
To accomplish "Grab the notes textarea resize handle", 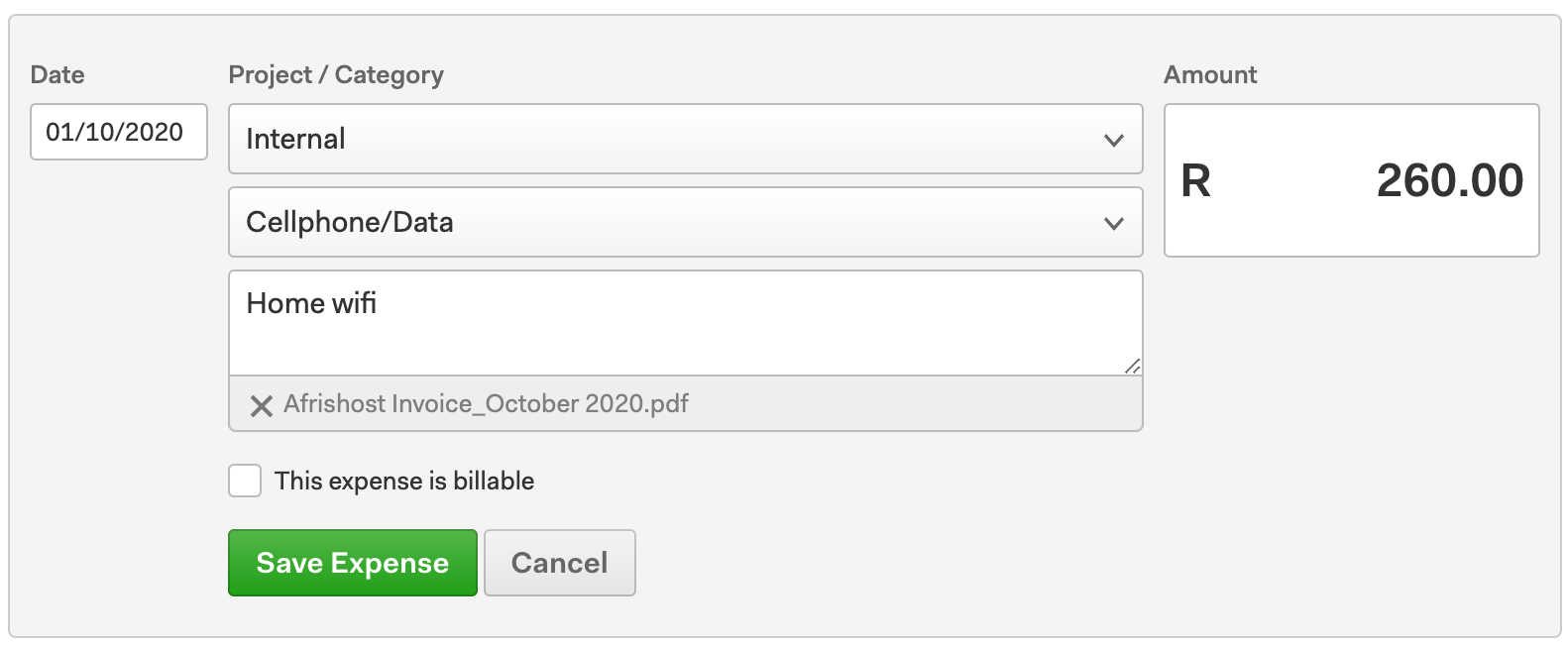I will (x=1132, y=366).
